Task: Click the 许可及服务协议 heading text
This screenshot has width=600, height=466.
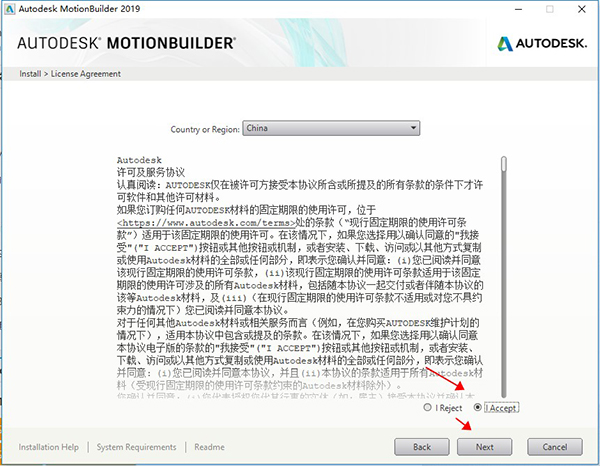Action: tap(151, 172)
